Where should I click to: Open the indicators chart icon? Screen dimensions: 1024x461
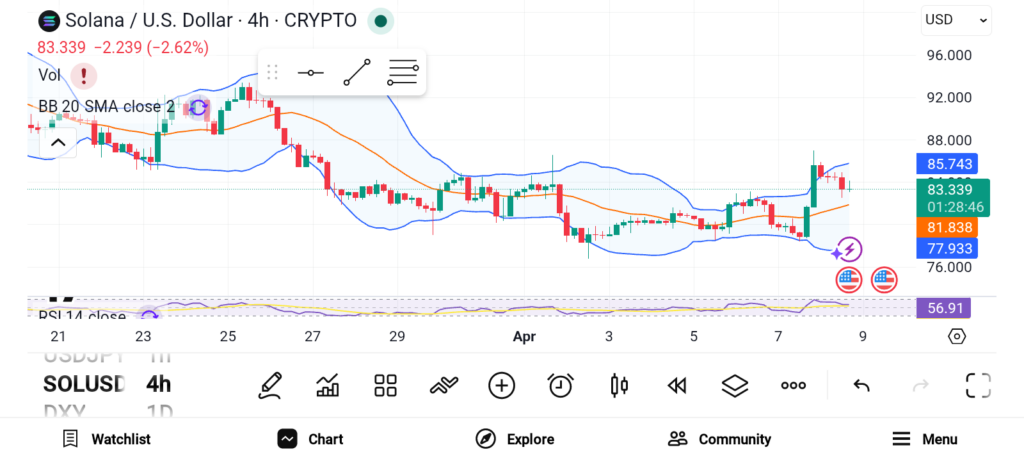(x=327, y=385)
